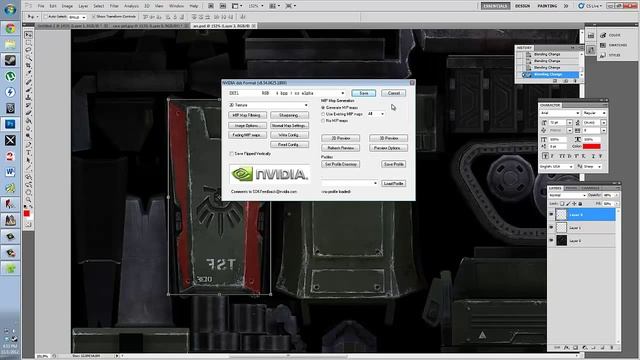
Task: Select the Eyedropper tool
Action: click(29, 74)
